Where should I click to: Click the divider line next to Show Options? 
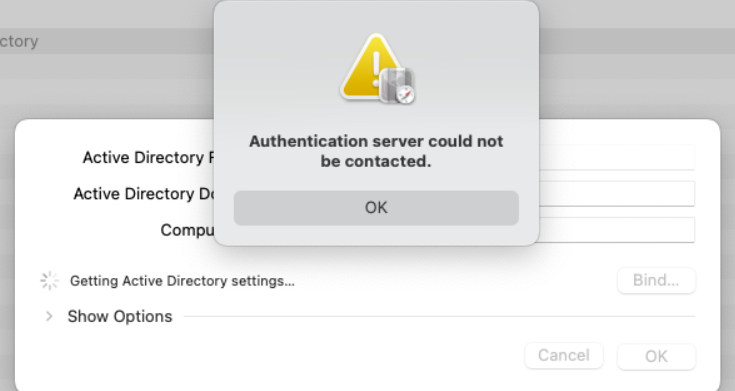tap(439, 316)
